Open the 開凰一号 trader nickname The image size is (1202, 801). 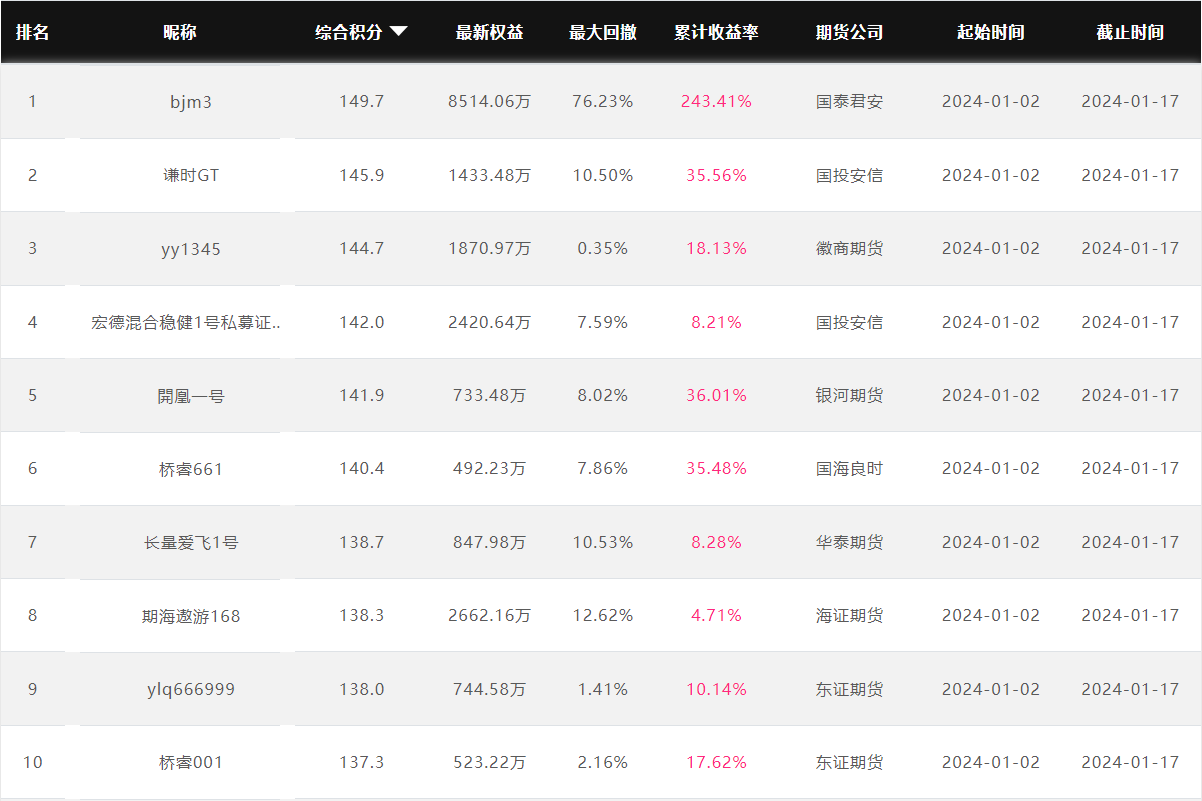[x=190, y=396]
